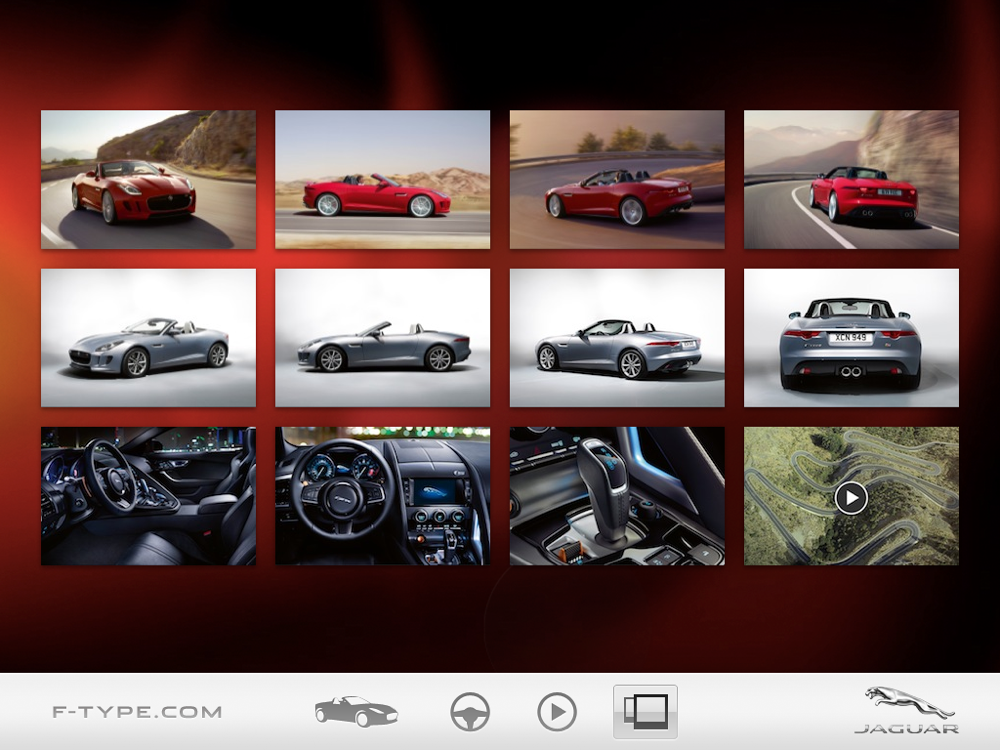
Task: Open the car exterior view icon
Action: 357,711
